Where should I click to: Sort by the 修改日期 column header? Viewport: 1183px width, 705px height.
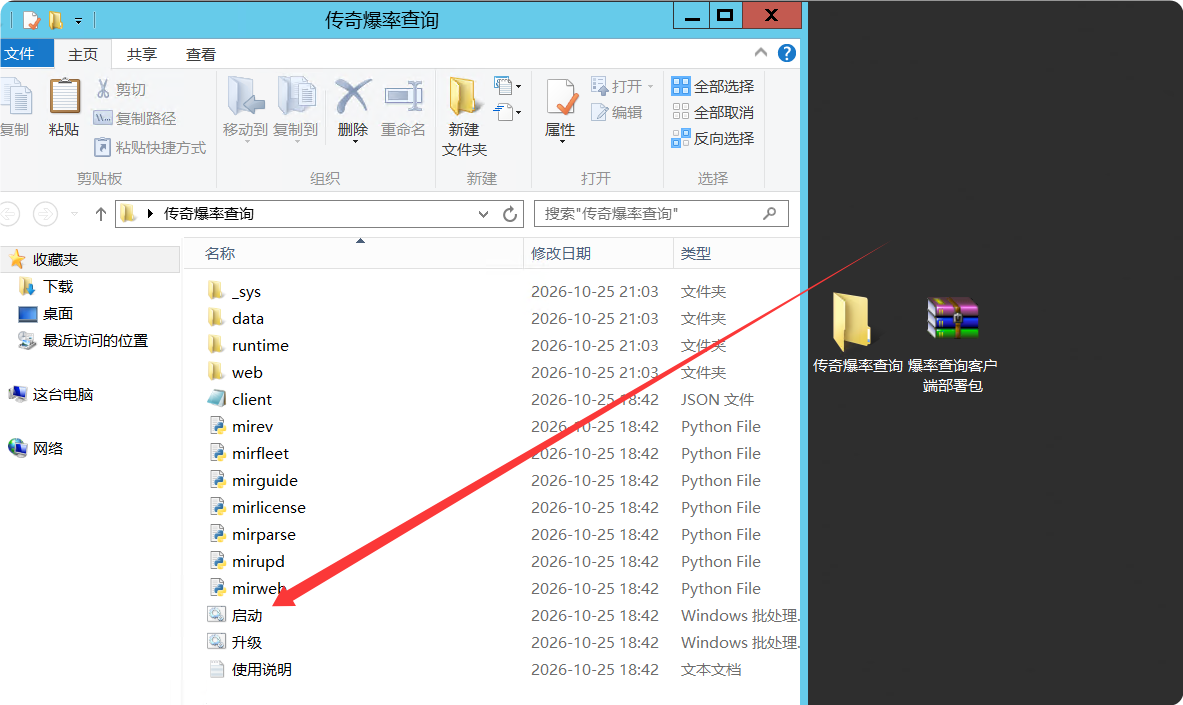(598, 254)
